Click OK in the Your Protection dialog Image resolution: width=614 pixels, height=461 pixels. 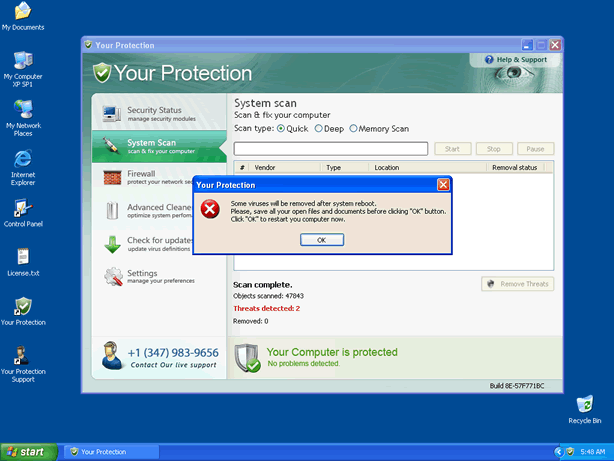321,240
